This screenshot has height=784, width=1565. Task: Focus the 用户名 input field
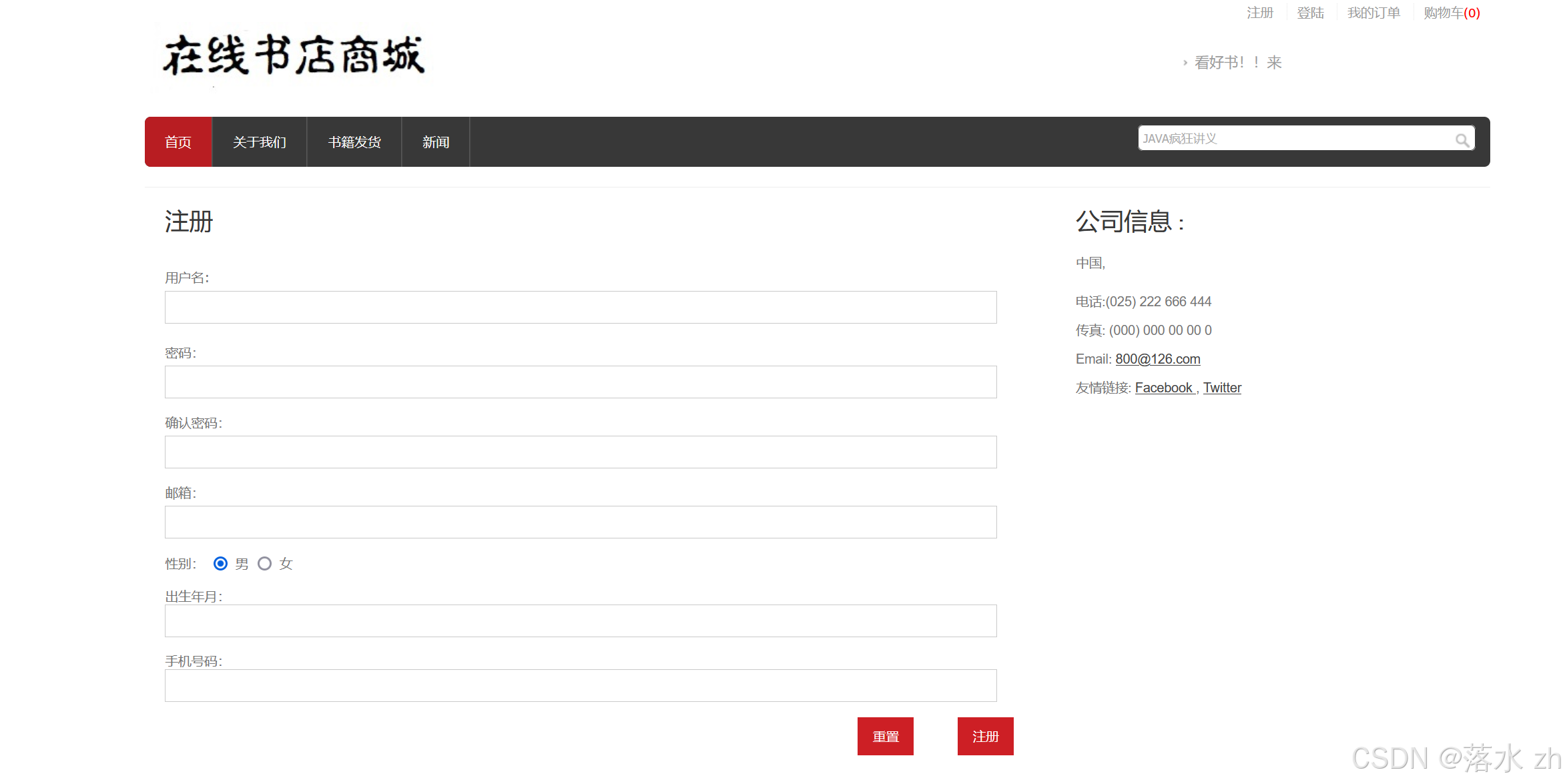[581, 307]
